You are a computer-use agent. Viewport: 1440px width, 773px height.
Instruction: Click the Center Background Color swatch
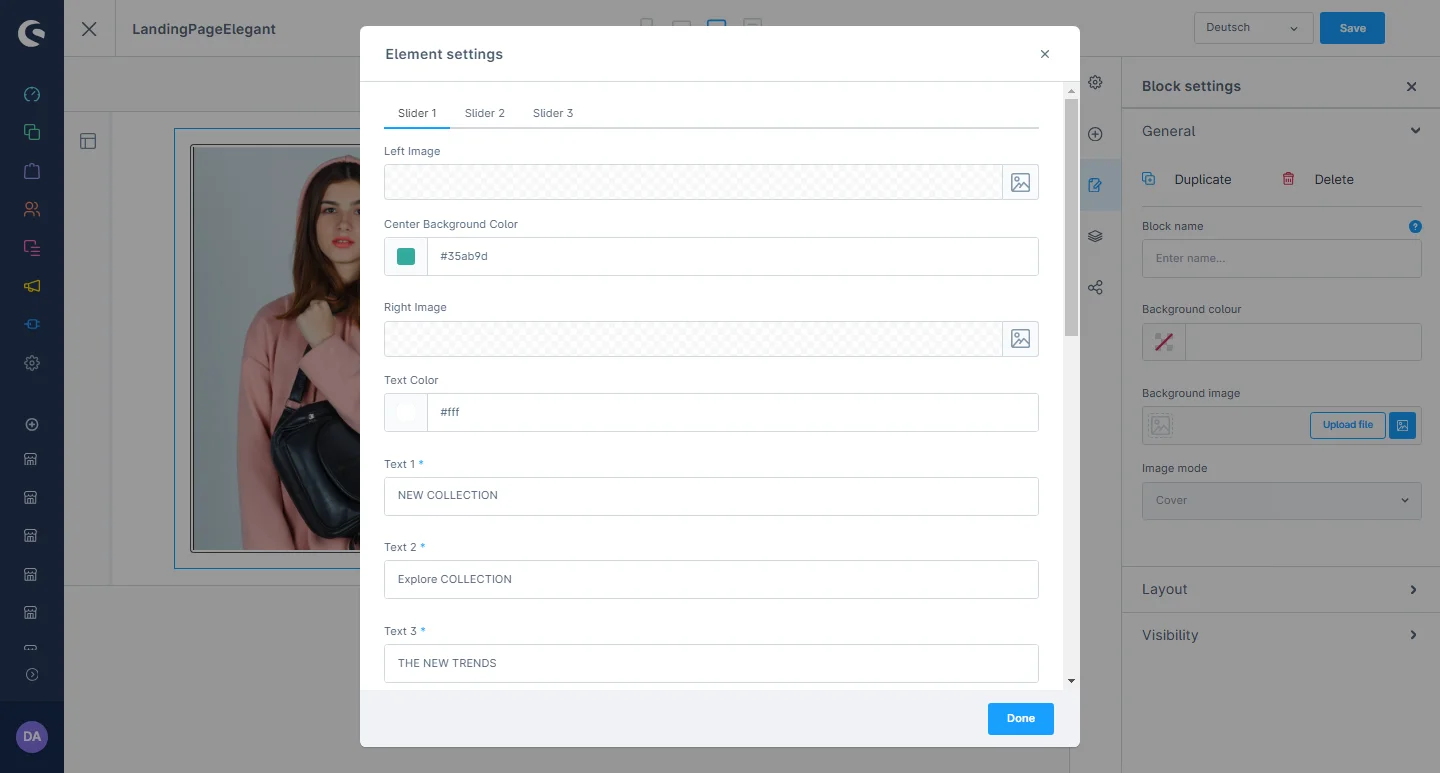pos(406,257)
